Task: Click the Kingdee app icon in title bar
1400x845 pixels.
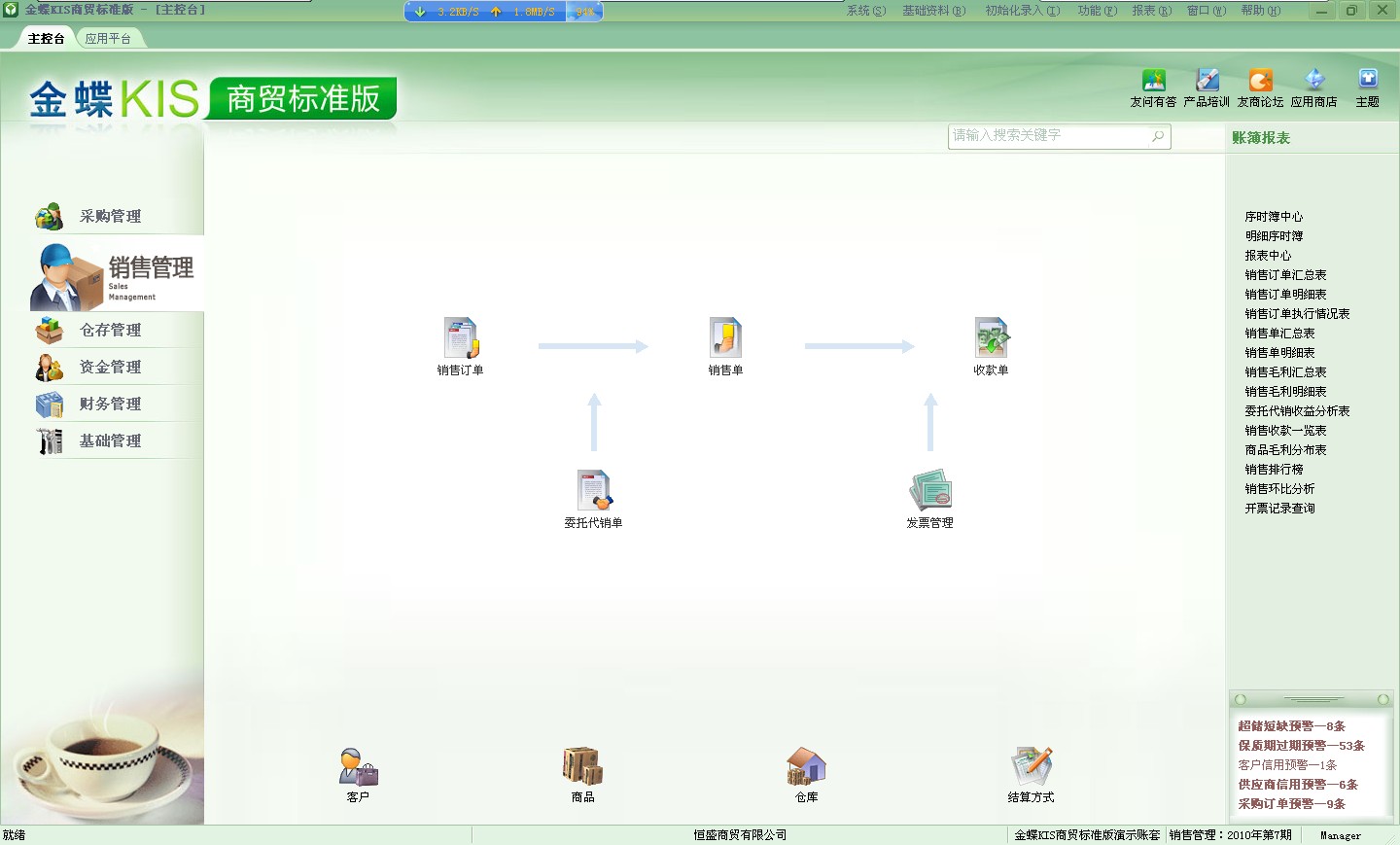Action: [11, 10]
